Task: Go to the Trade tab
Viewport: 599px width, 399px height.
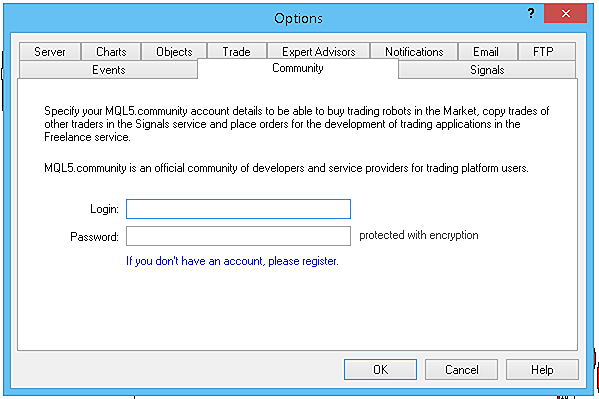Action: point(236,51)
